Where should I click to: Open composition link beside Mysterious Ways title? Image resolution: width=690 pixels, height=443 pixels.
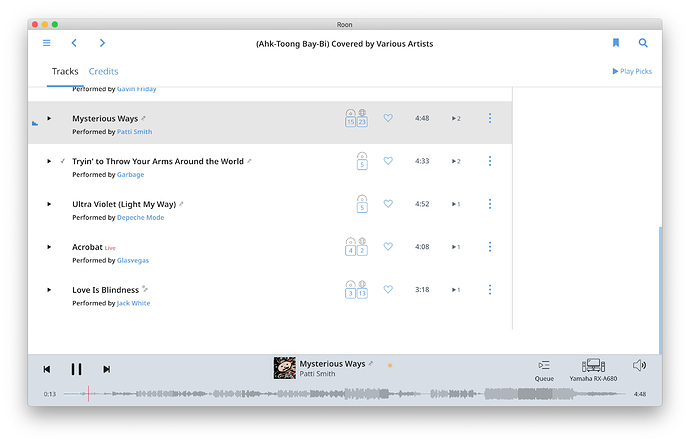[x=143, y=118]
